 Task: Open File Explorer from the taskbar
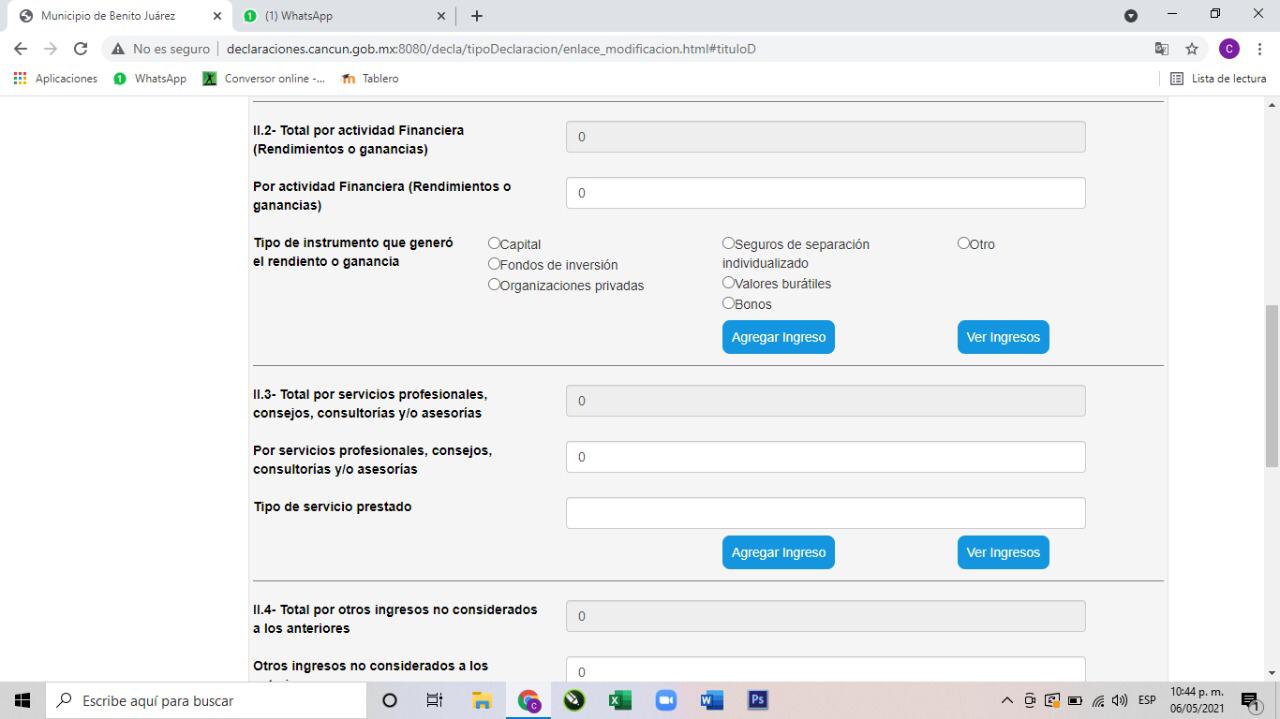(x=482, y=700)
